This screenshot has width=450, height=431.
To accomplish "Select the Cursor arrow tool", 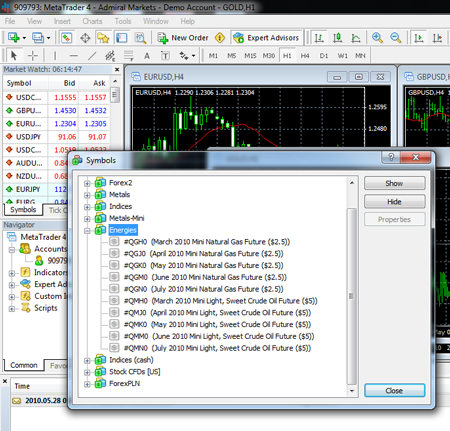I will pyautogui.click(x=14, y=55).
